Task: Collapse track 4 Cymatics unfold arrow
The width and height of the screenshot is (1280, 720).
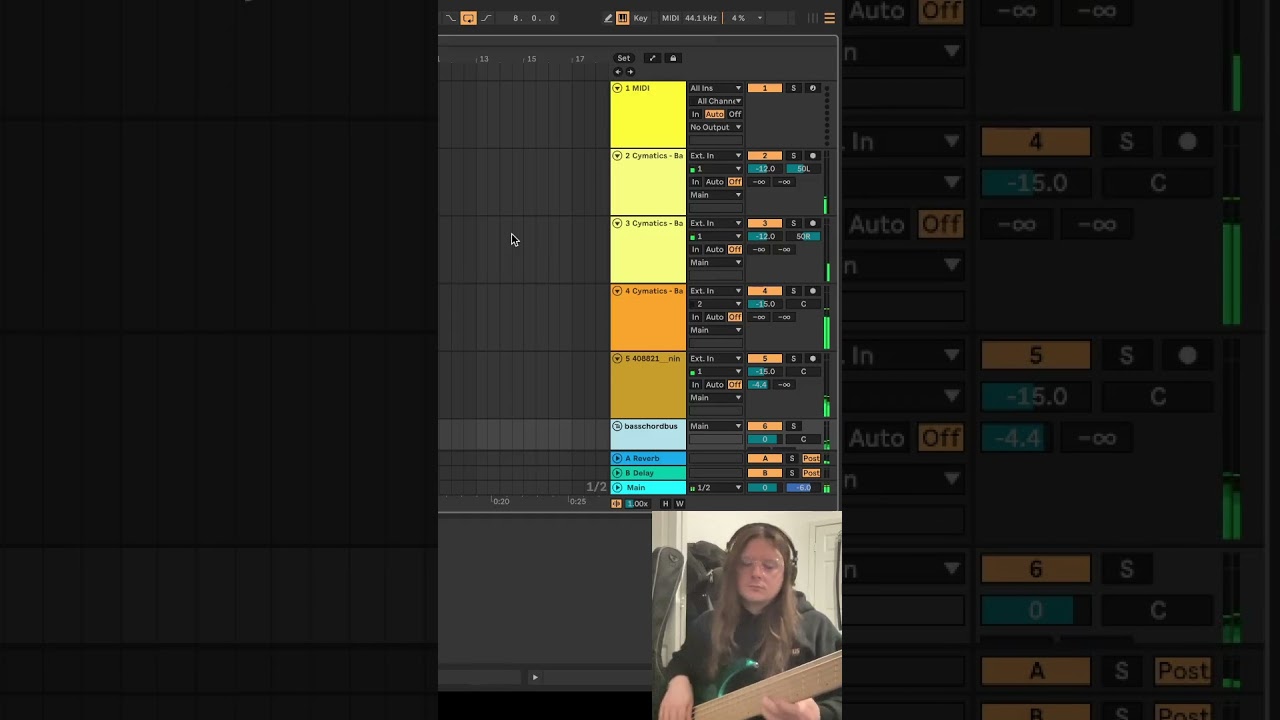Action: click(x=617, y=291)
